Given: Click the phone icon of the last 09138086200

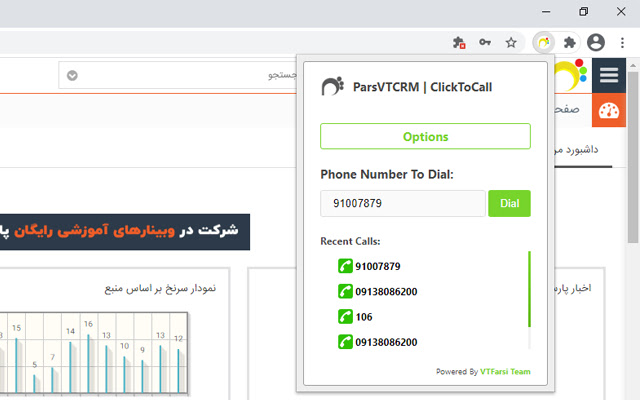Looking at the screenshot, I should (345, 342).
